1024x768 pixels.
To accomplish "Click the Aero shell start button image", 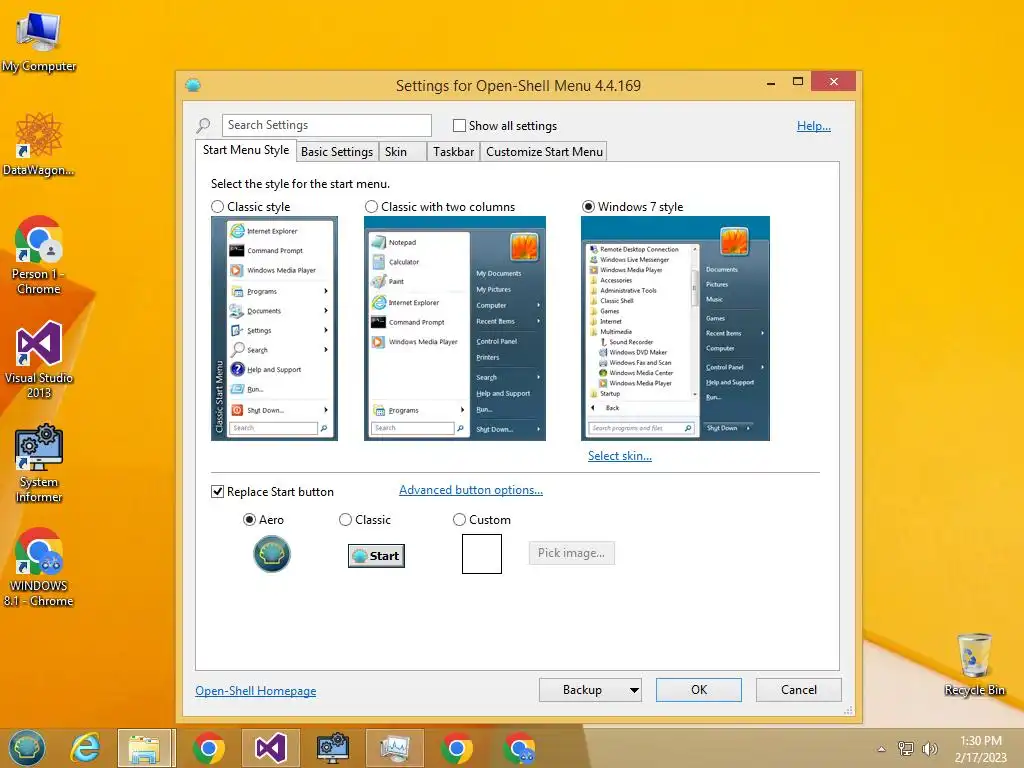I will [x=272, y=554].
